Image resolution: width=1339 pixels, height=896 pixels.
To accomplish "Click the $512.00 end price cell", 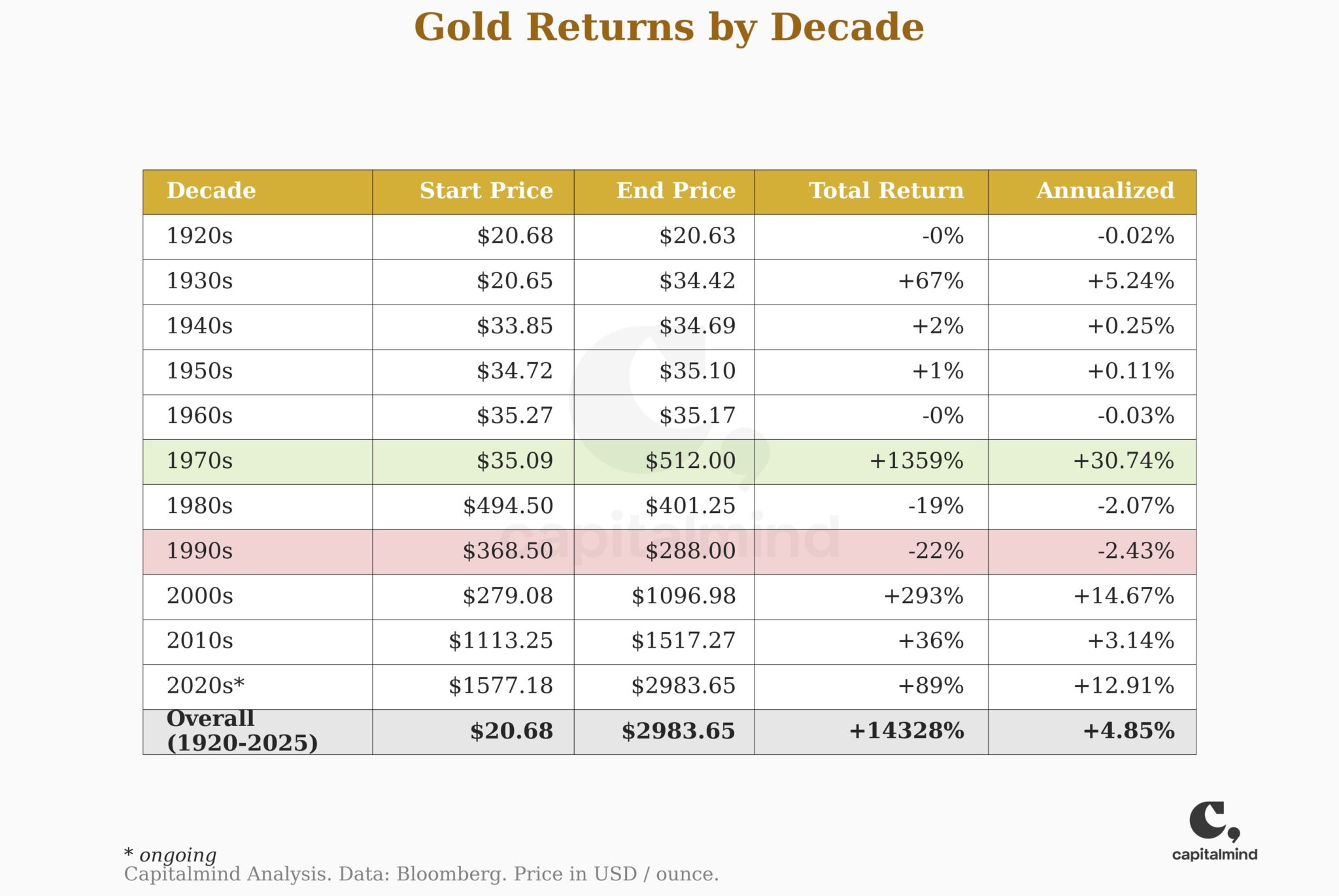I will (690, 461).
